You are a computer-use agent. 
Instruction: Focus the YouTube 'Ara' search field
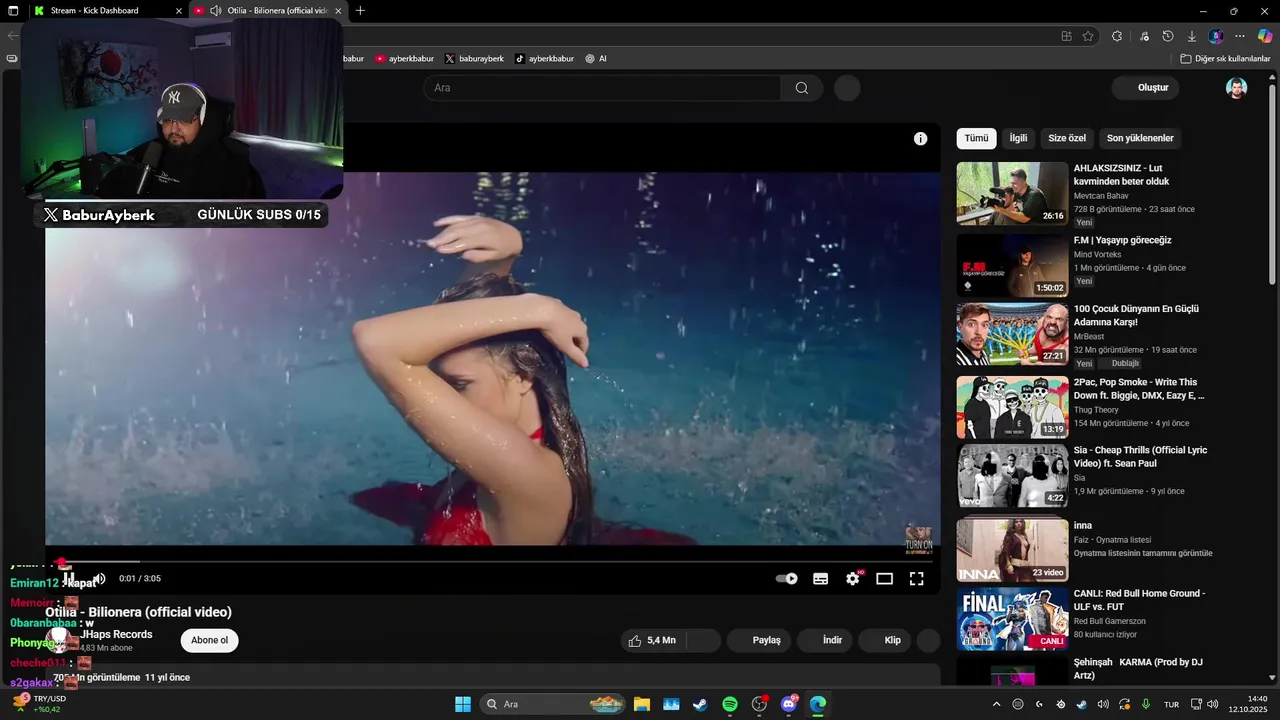pos(603,88)
